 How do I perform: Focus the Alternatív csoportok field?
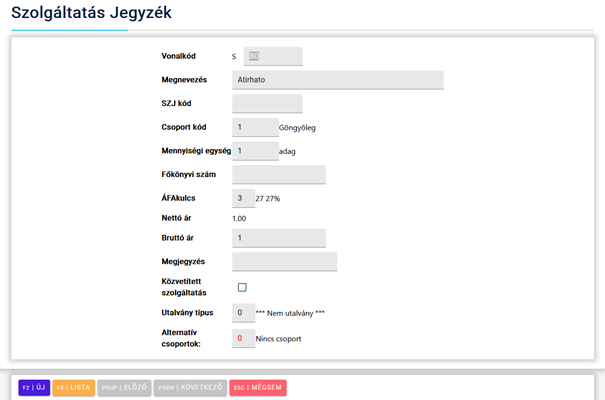[242, 339]
